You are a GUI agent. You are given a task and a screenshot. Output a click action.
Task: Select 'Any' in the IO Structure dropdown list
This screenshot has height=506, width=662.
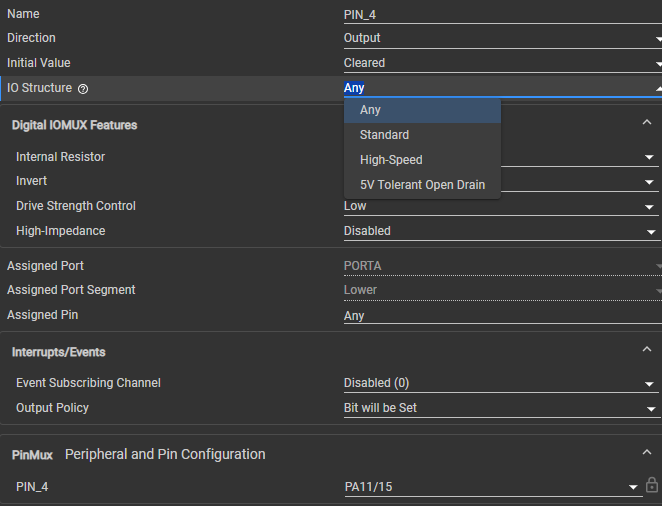pos(422,110)
